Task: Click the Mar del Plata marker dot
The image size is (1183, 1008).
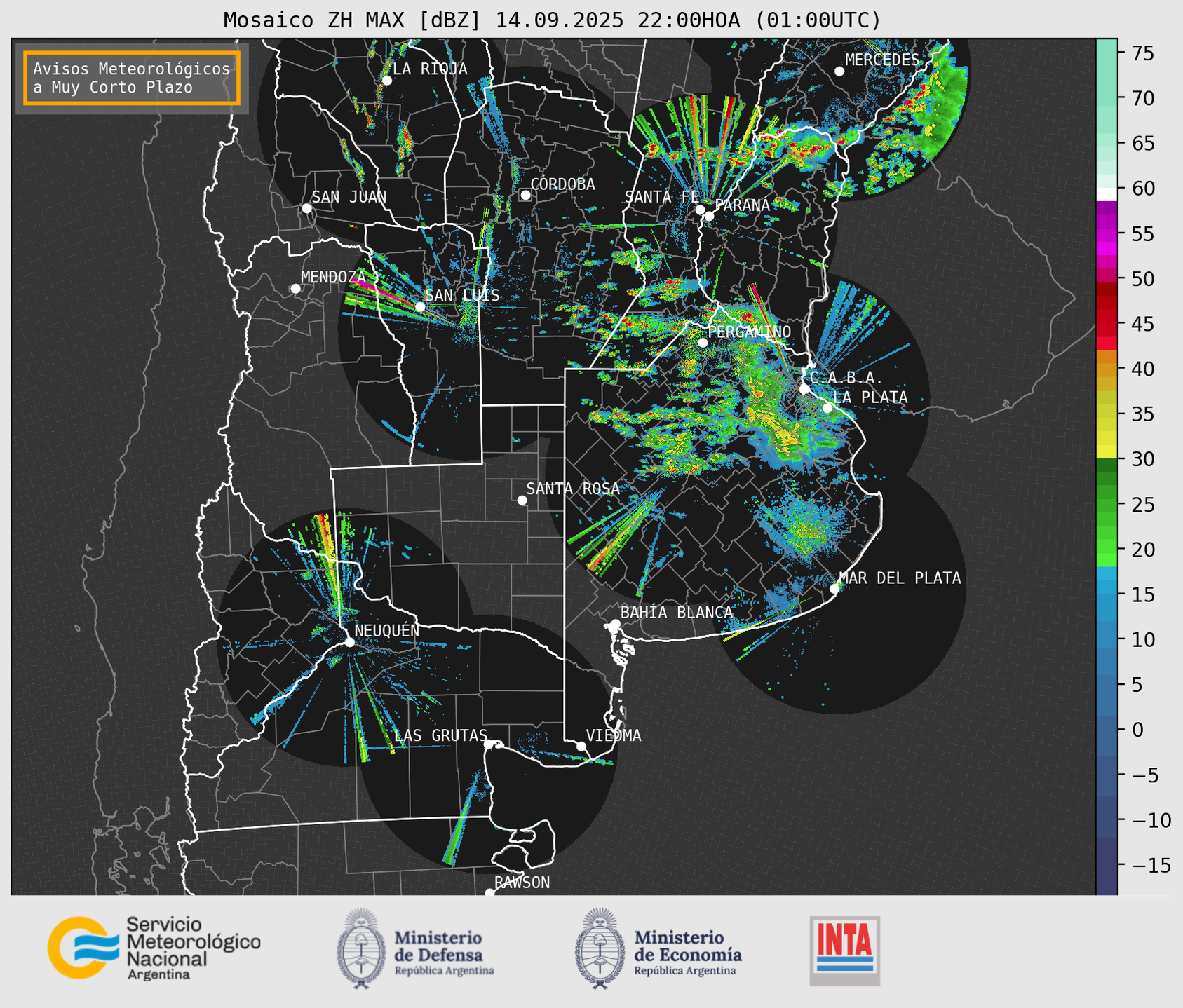Action: [x=834, y=589]
